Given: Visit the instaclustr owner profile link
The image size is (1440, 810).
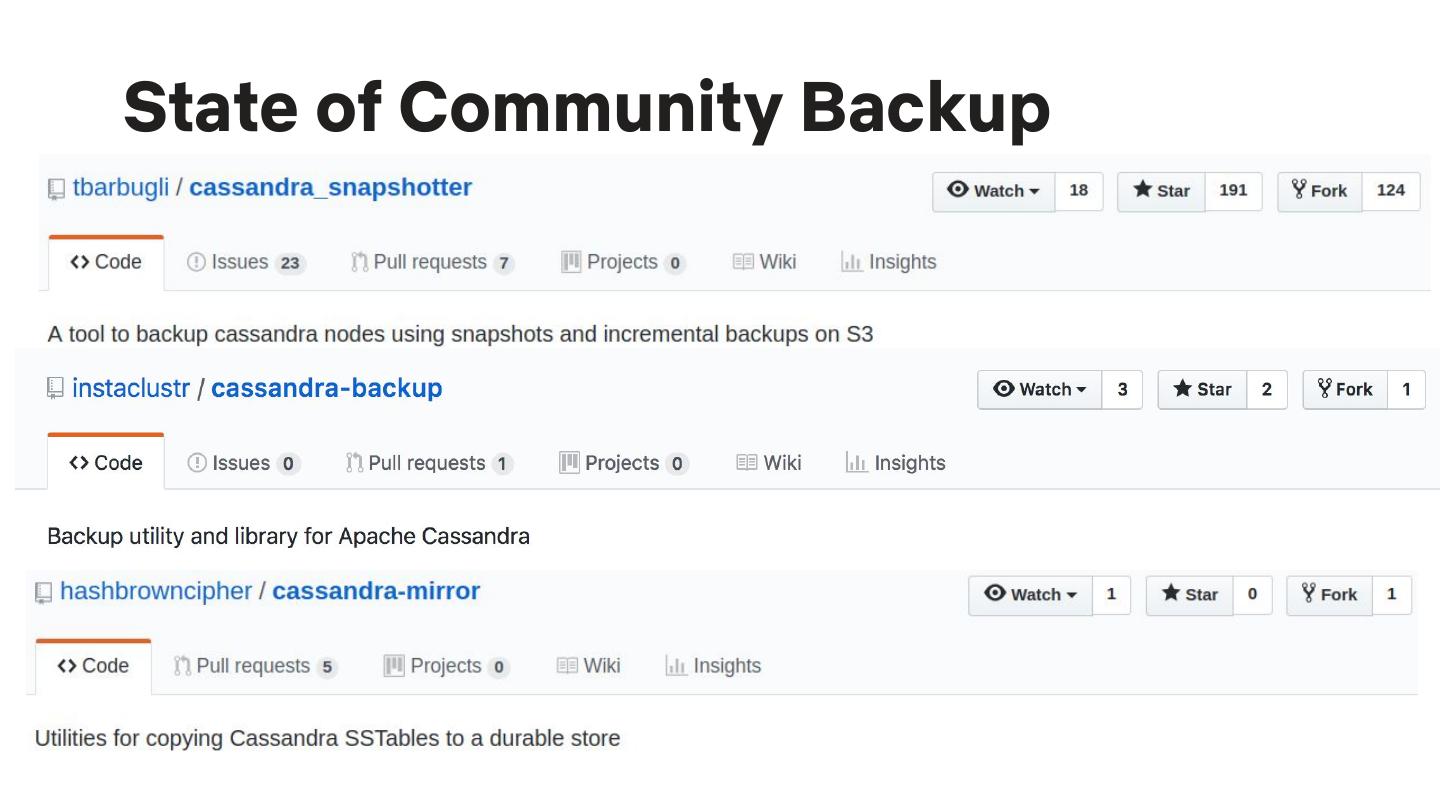Looking at the screenshot, I should point(131,388).
